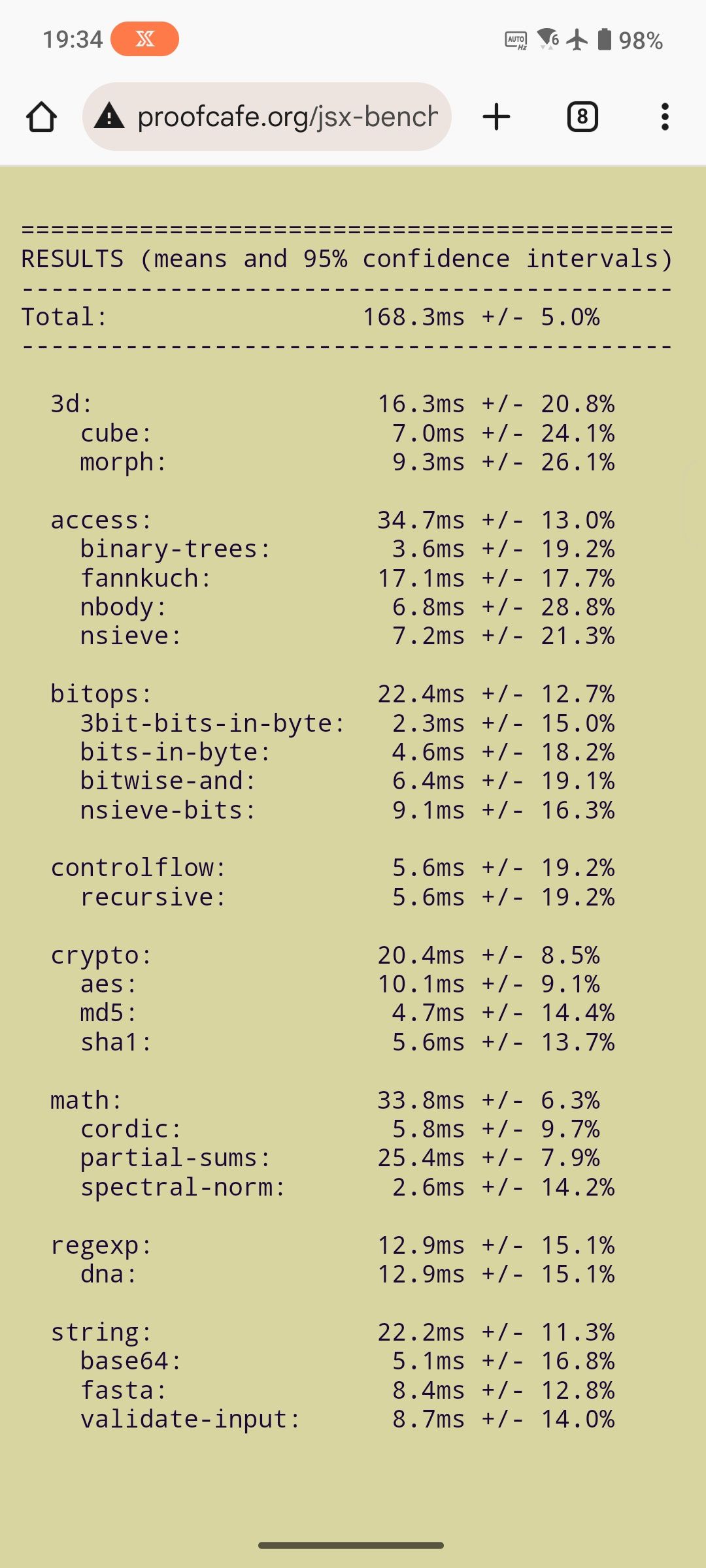706x1568 pixels.
Task: Tap the AUTO Hz refresh rate icon
Action: point(516,41)
